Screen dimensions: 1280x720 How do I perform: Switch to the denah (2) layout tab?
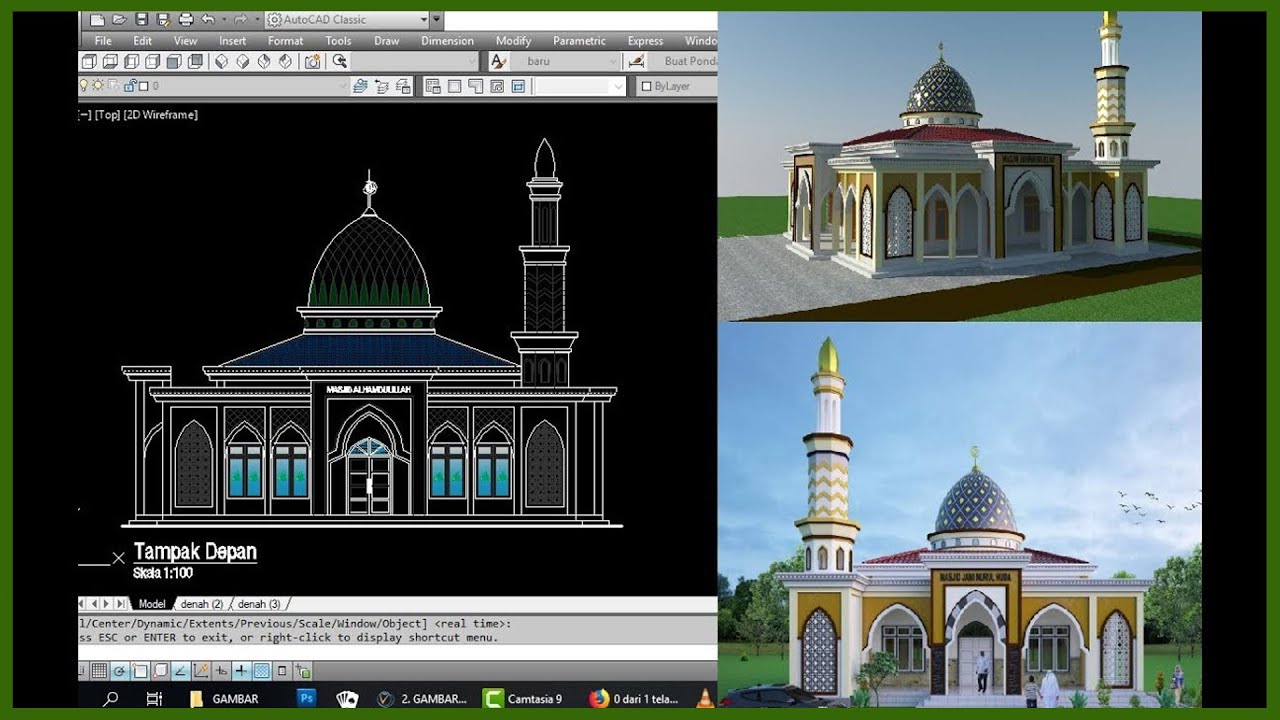click(x=202, y=604)
